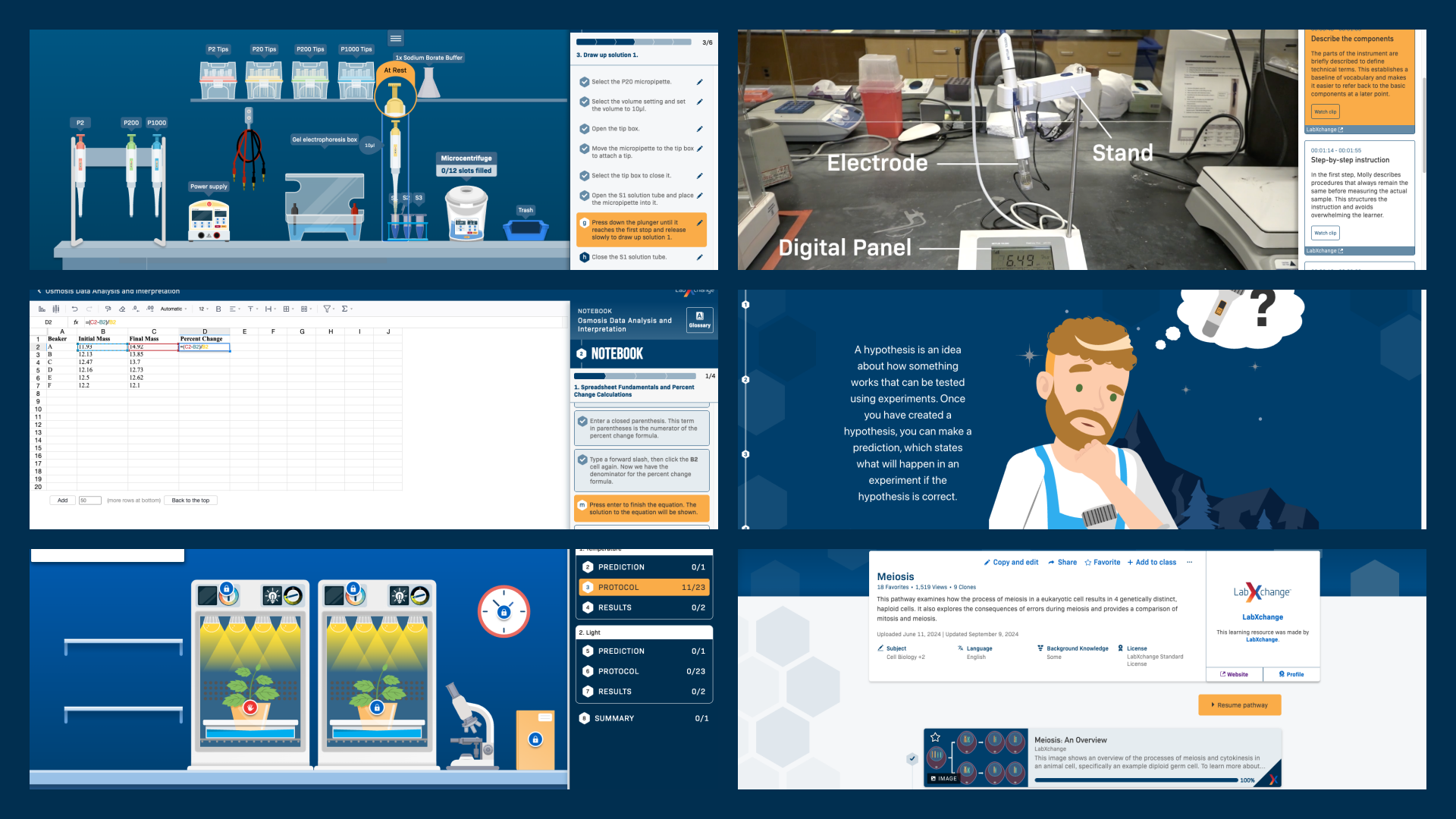Select the P1000 Tips box
The height and width of the screenshot is (819, 1456).
(356, 80)
